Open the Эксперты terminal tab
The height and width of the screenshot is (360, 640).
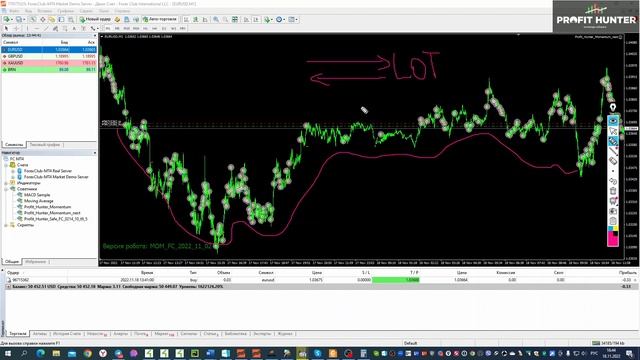tap(262, 334)
